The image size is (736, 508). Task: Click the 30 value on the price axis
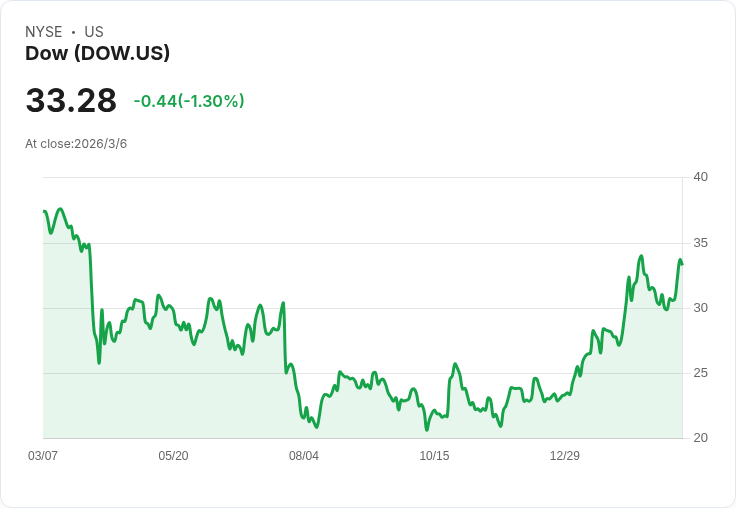[700, 308]
